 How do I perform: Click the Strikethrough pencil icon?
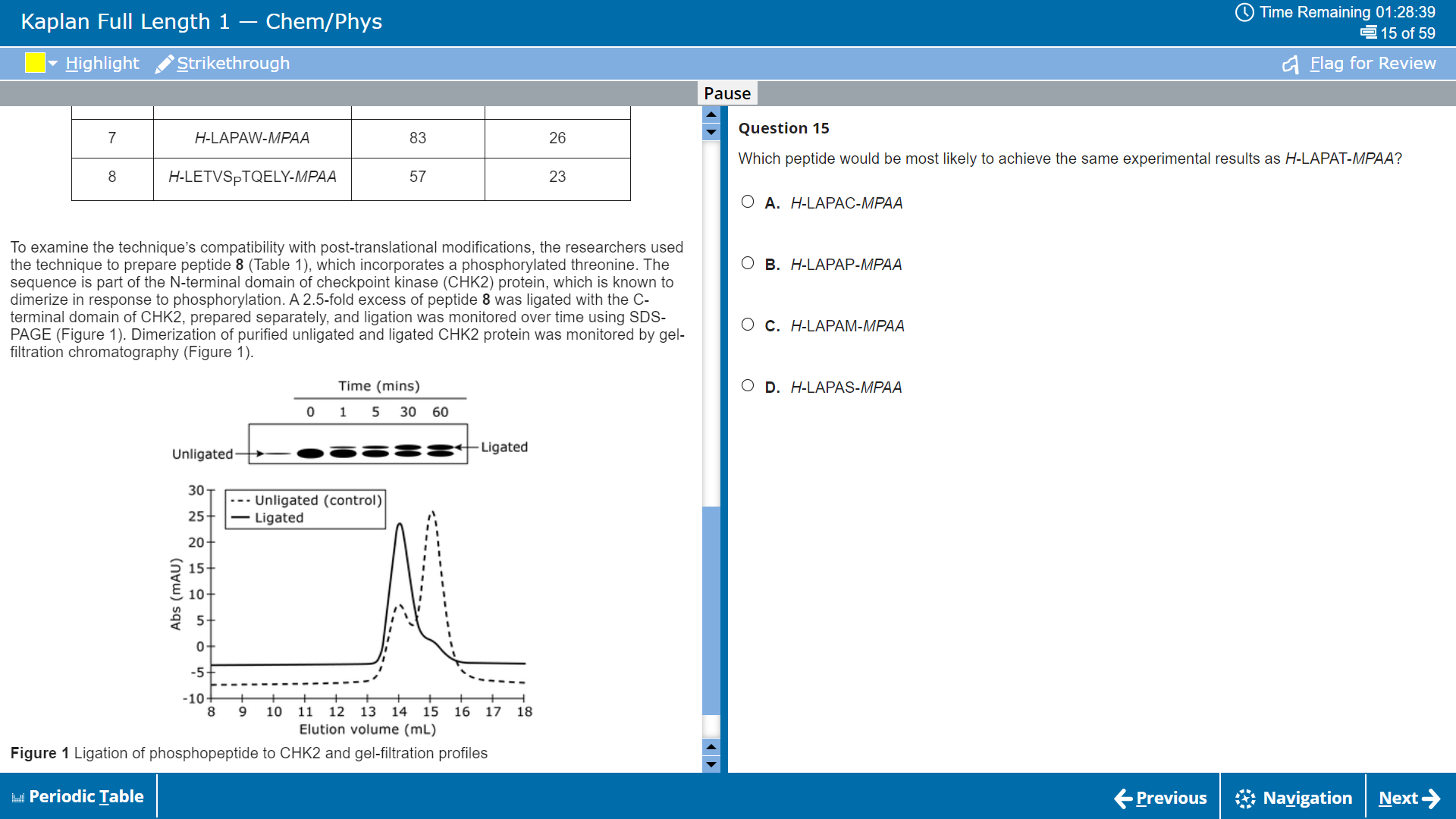click(164, 64)
